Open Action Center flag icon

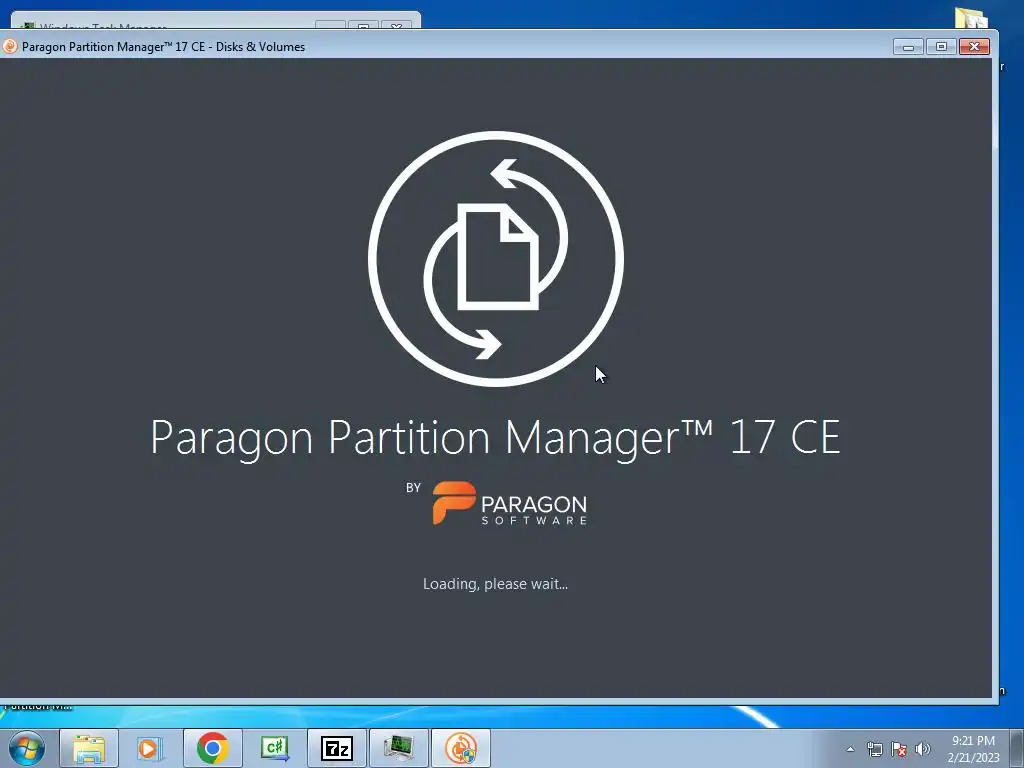click(x=899, y=749)
